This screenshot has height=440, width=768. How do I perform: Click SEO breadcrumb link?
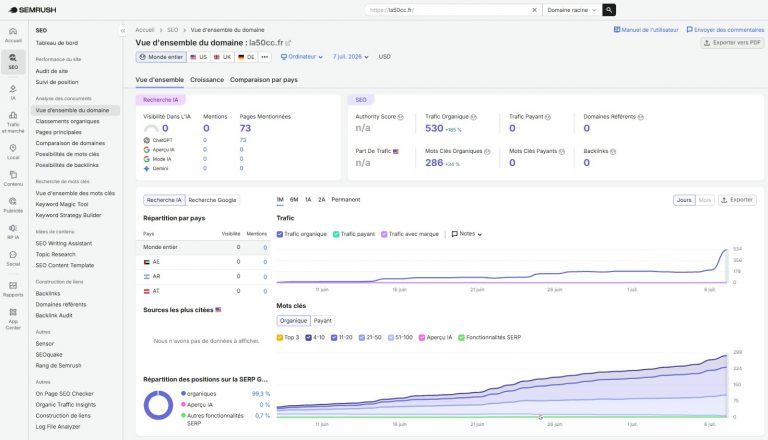(172, 30)
